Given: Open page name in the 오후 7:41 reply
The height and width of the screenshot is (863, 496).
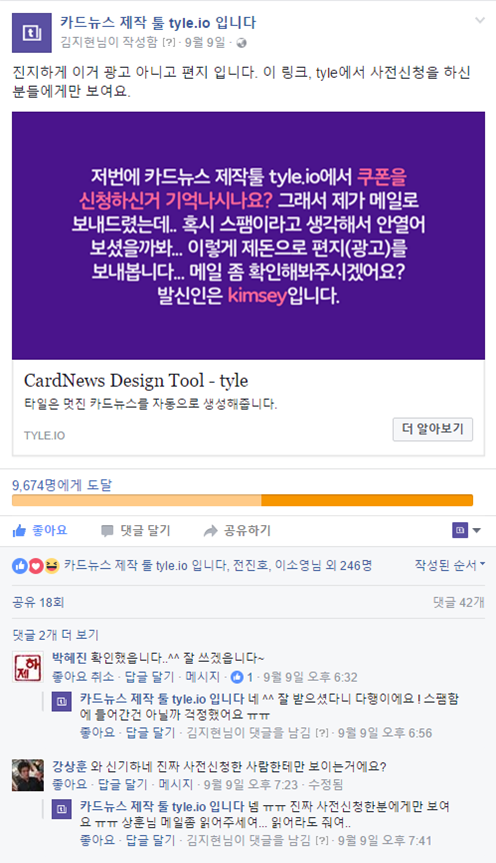Looking at the screenshot, I should pyautogui.click(x=162, y=806).
